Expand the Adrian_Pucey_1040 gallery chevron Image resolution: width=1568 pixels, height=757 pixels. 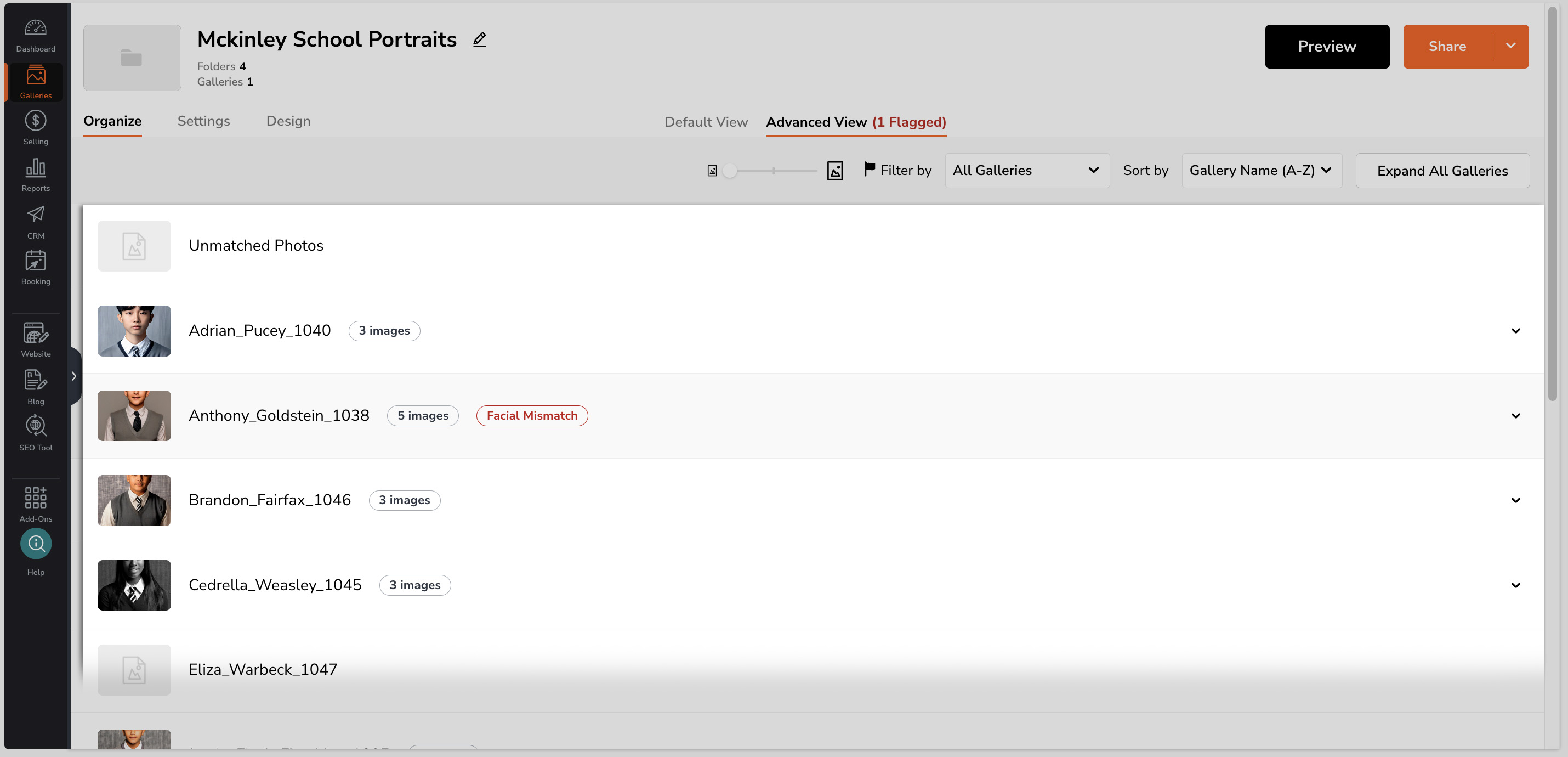point(1516,331)
